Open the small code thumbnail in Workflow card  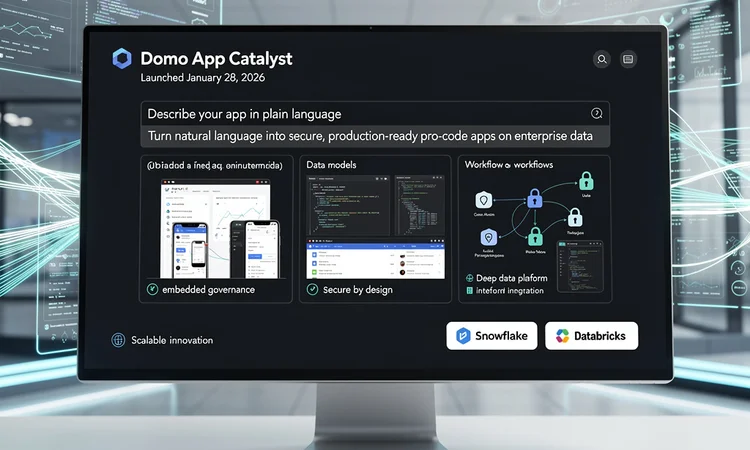pyautogui.click(x=580, y=266)
